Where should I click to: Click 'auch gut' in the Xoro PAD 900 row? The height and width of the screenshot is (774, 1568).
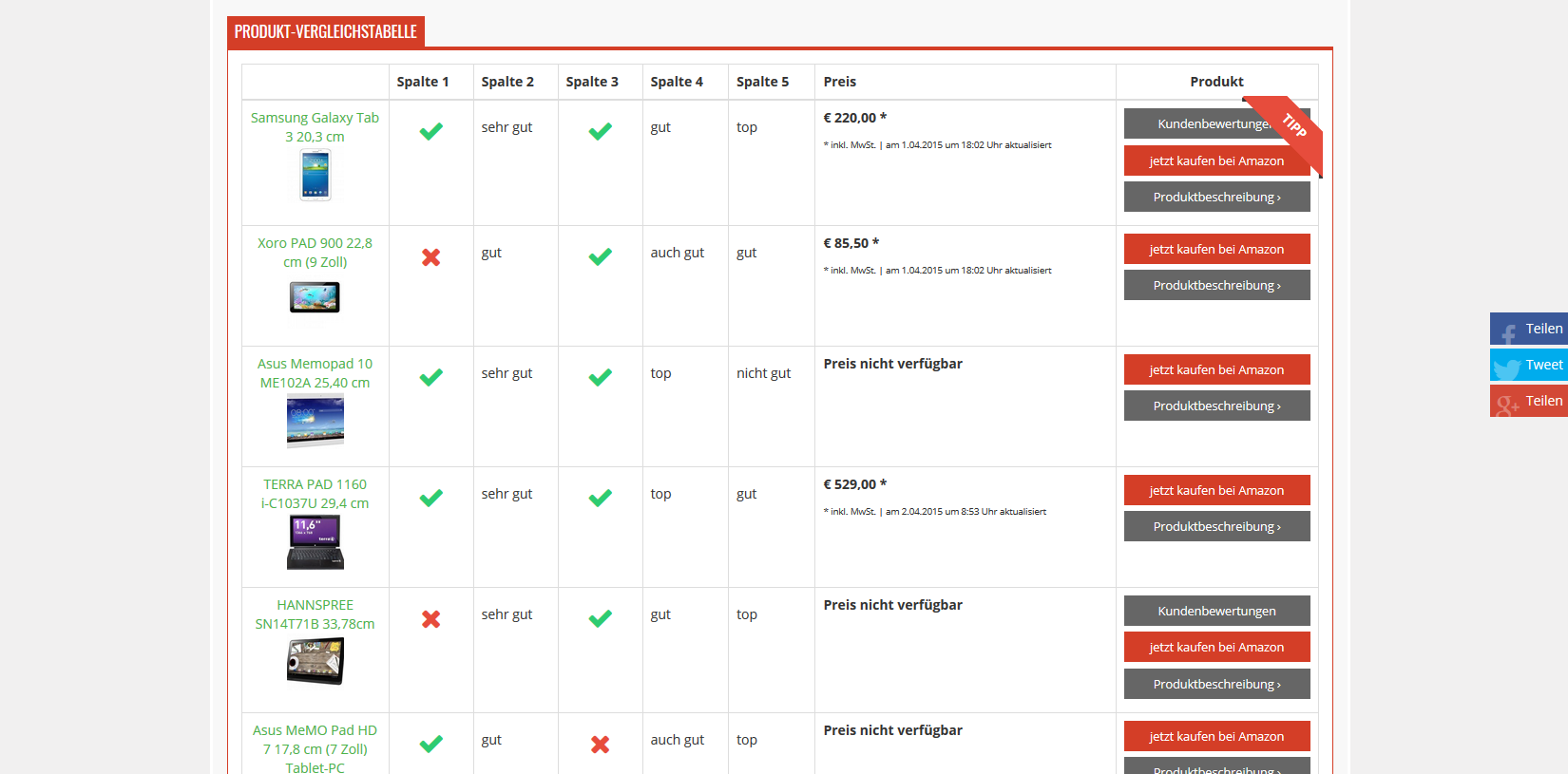pos(678,253)
